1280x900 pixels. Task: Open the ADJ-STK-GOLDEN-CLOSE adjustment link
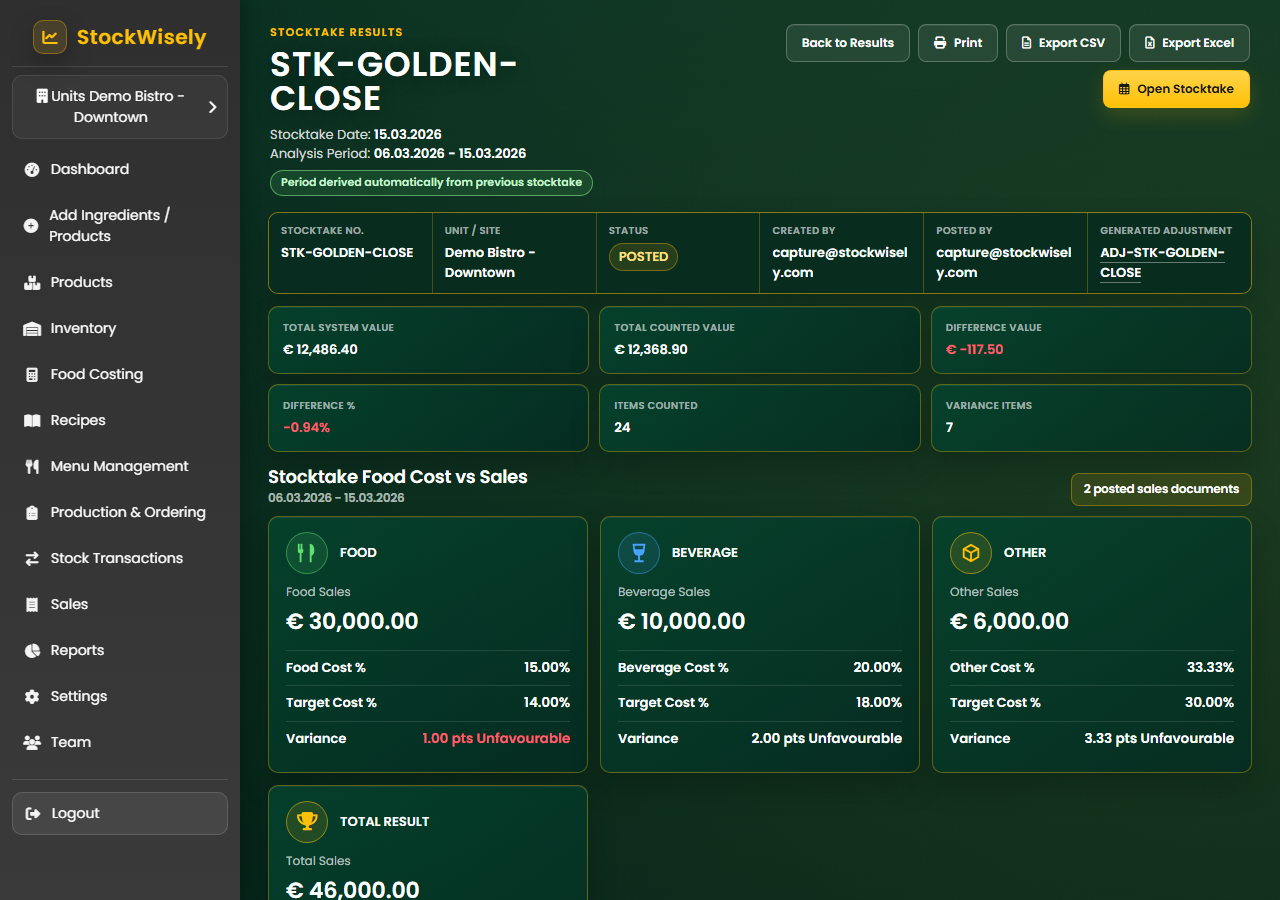[1162, 263]
